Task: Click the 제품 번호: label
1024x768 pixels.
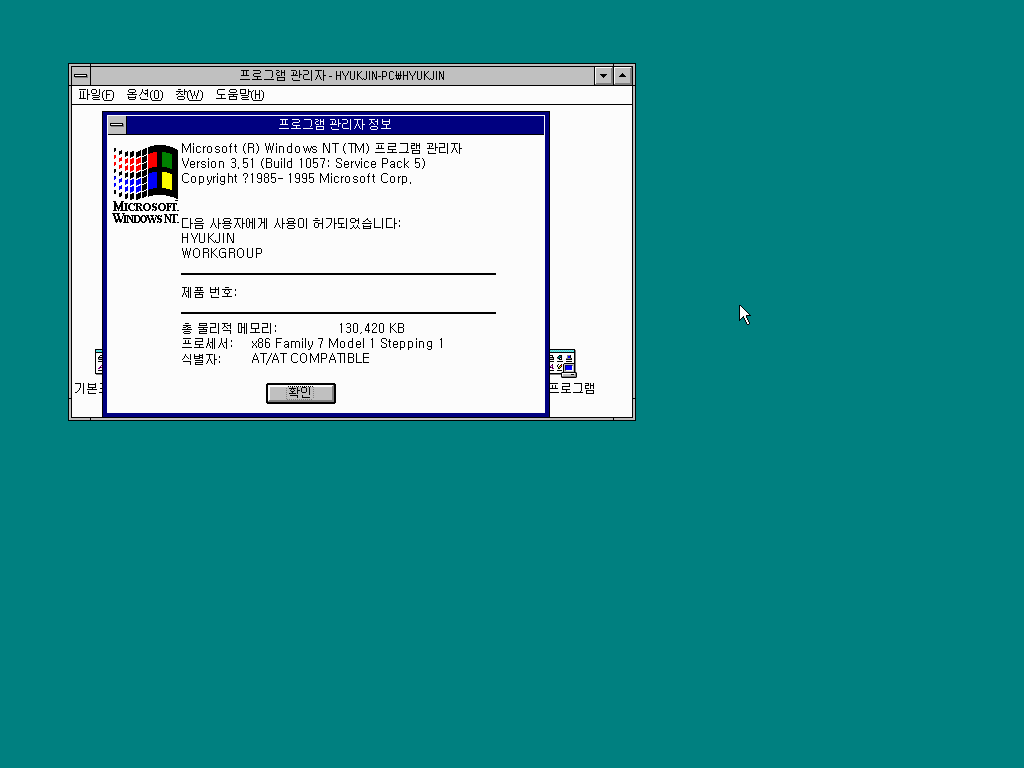Action: pos(209,292)
